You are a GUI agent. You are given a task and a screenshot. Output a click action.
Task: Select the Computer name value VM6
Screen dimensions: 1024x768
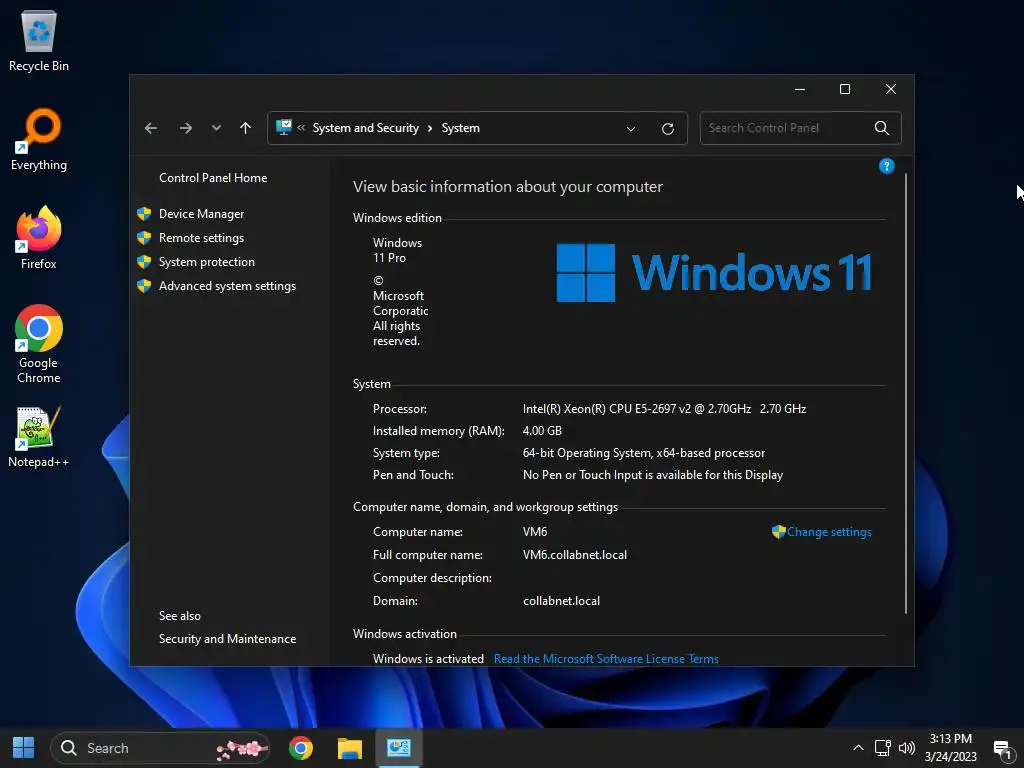pos(535,532)
